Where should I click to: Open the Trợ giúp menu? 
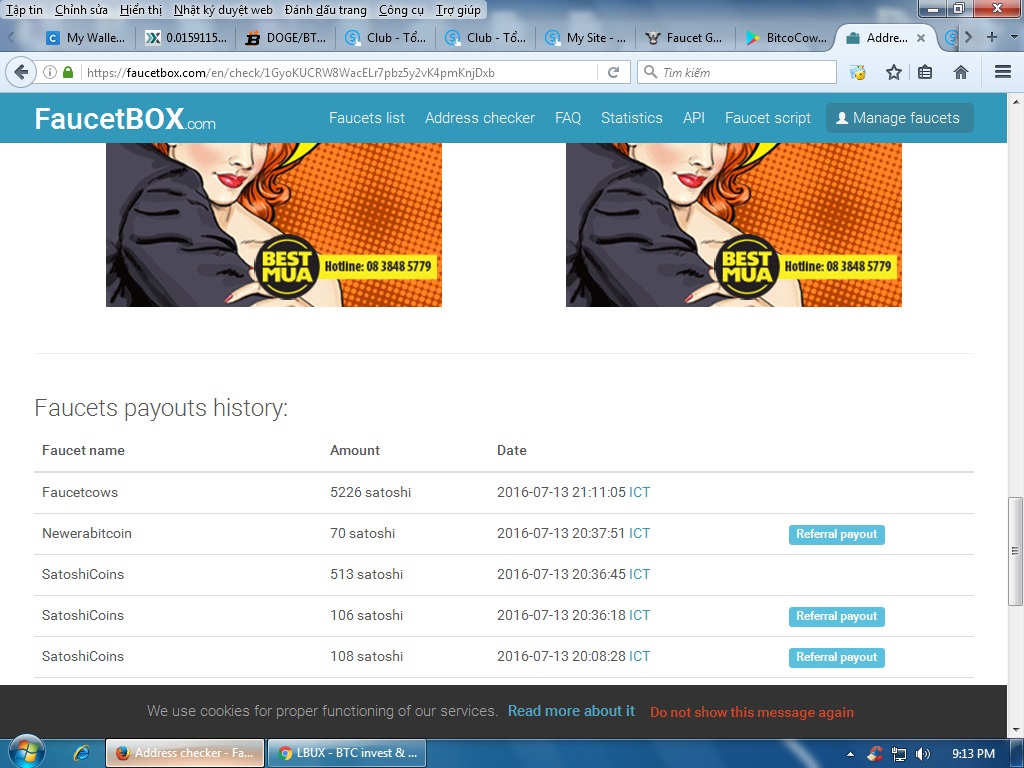click(x=458, y=10)
